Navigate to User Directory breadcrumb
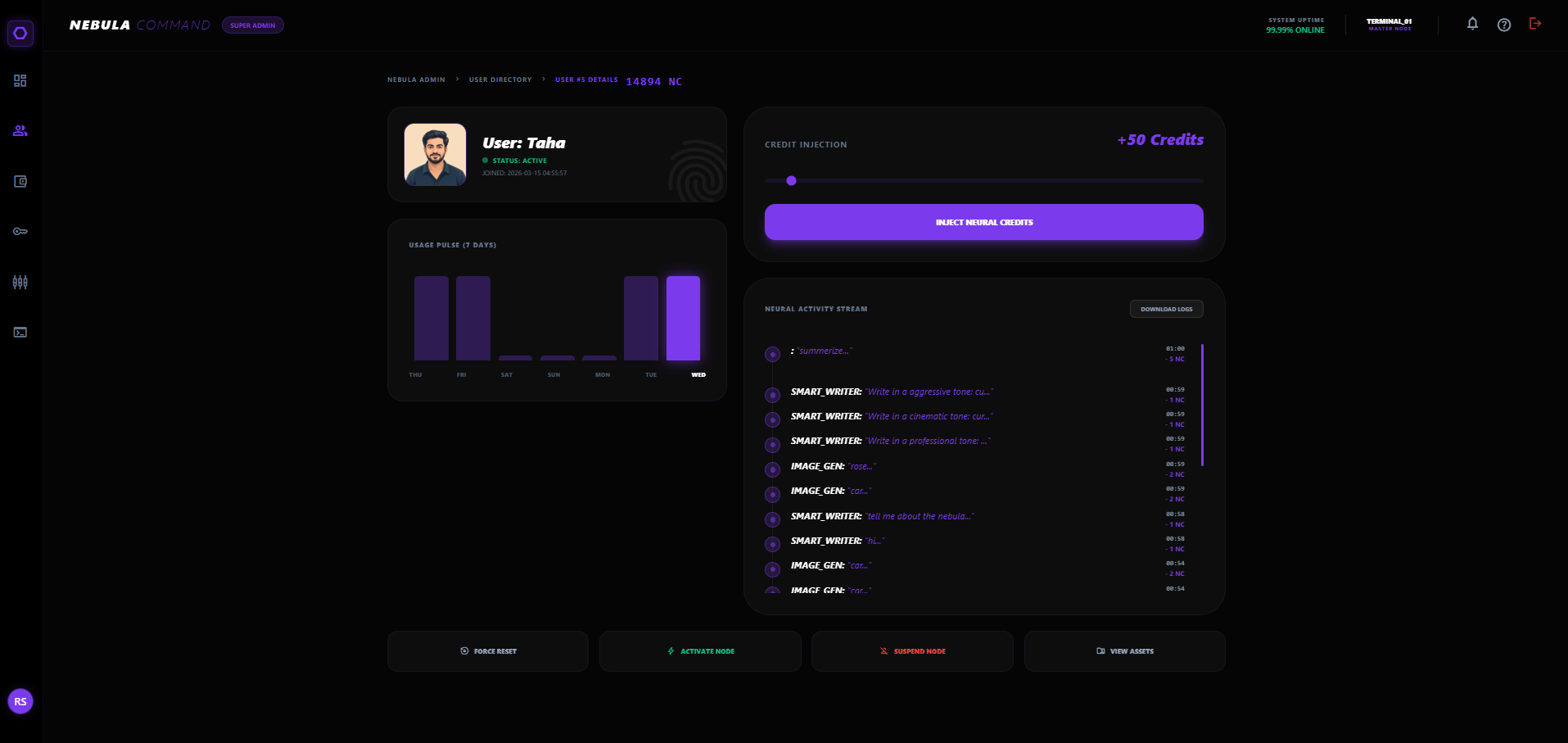 [500, 80]
